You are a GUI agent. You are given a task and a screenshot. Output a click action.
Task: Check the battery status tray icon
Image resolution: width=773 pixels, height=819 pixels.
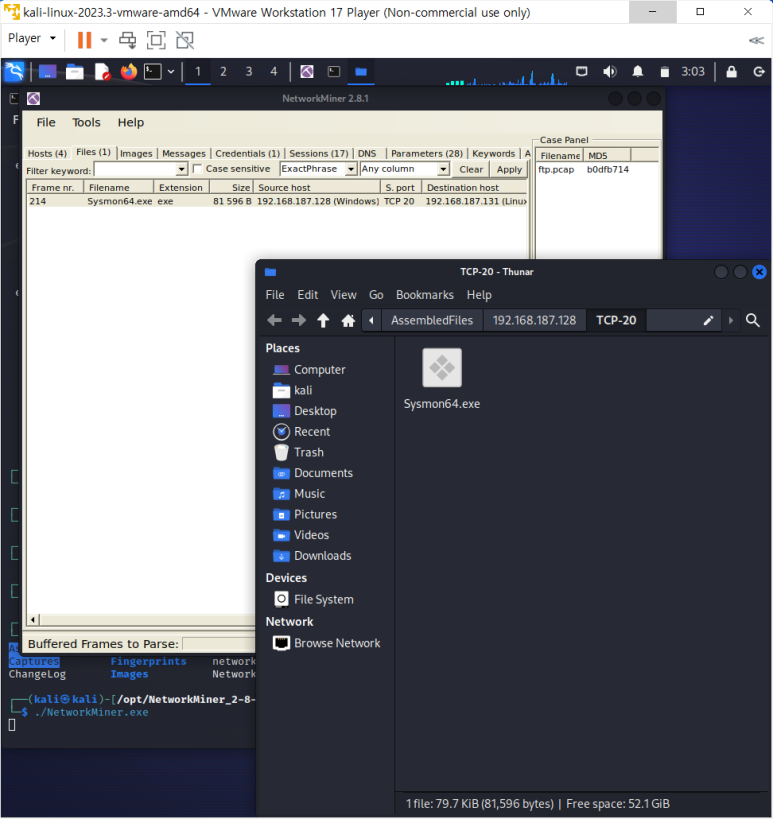[664, 72]
